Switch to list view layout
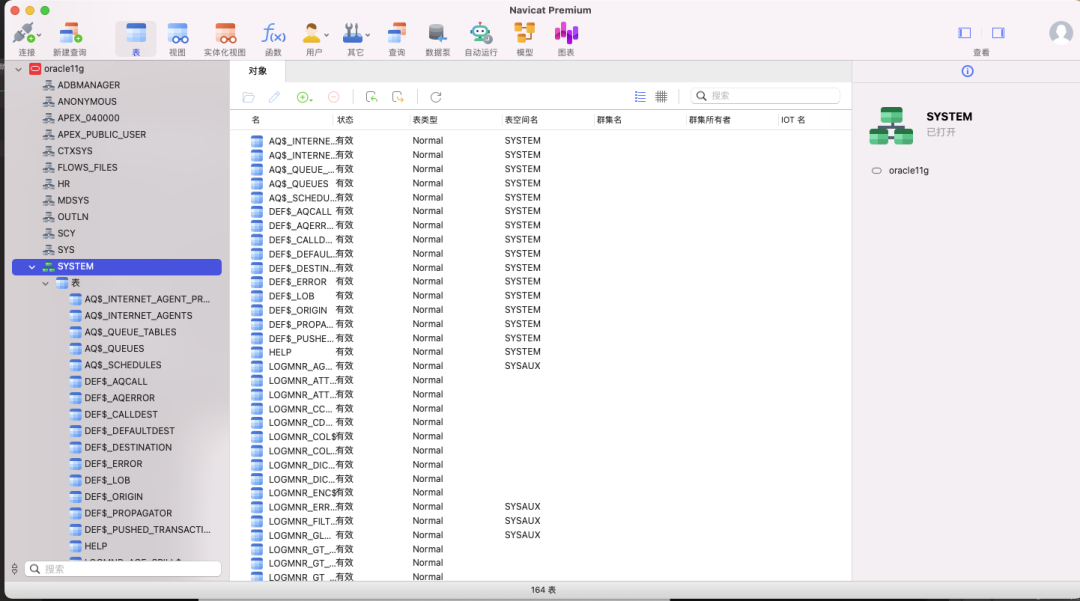 click(640, 96)
